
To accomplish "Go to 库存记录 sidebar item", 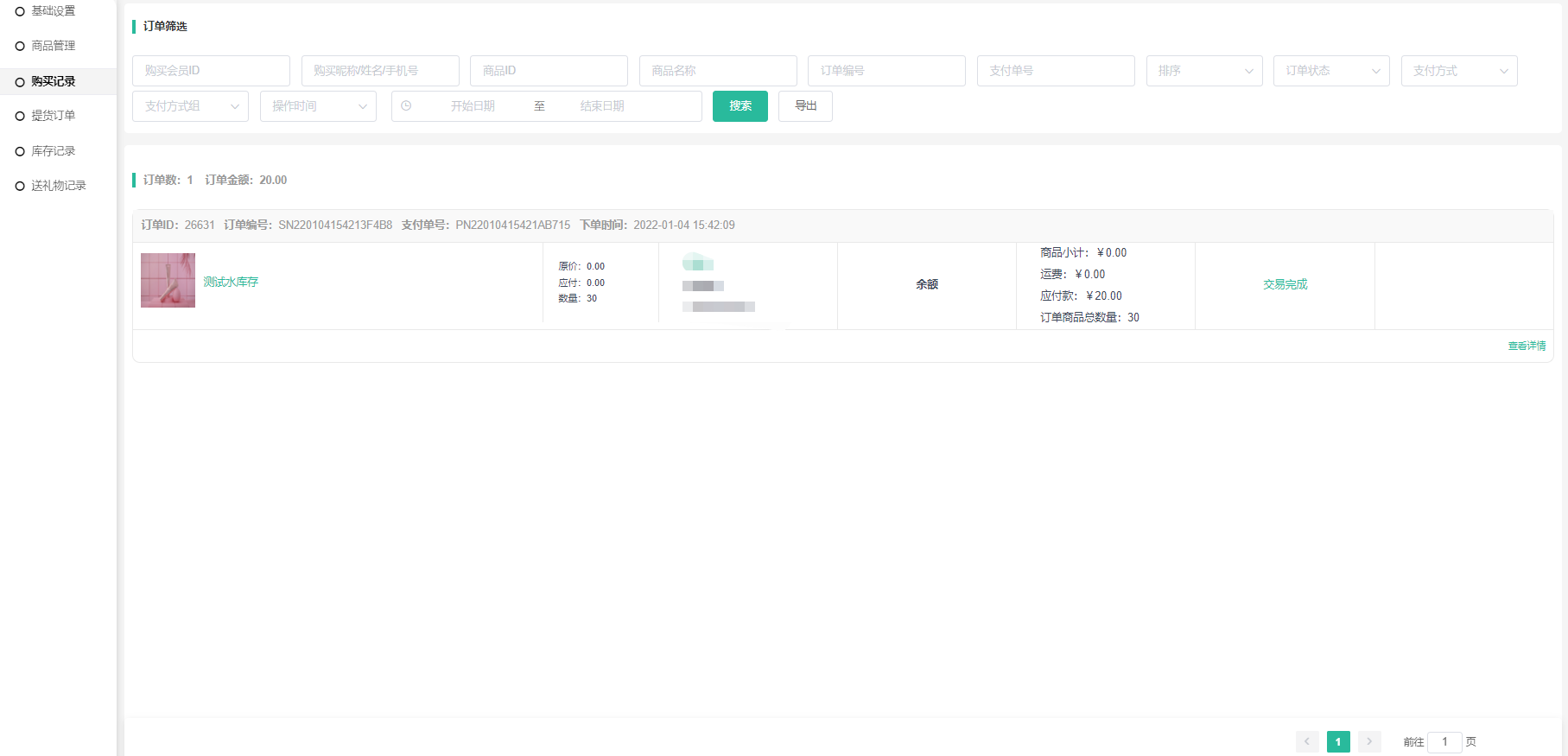I will (53, 151).
